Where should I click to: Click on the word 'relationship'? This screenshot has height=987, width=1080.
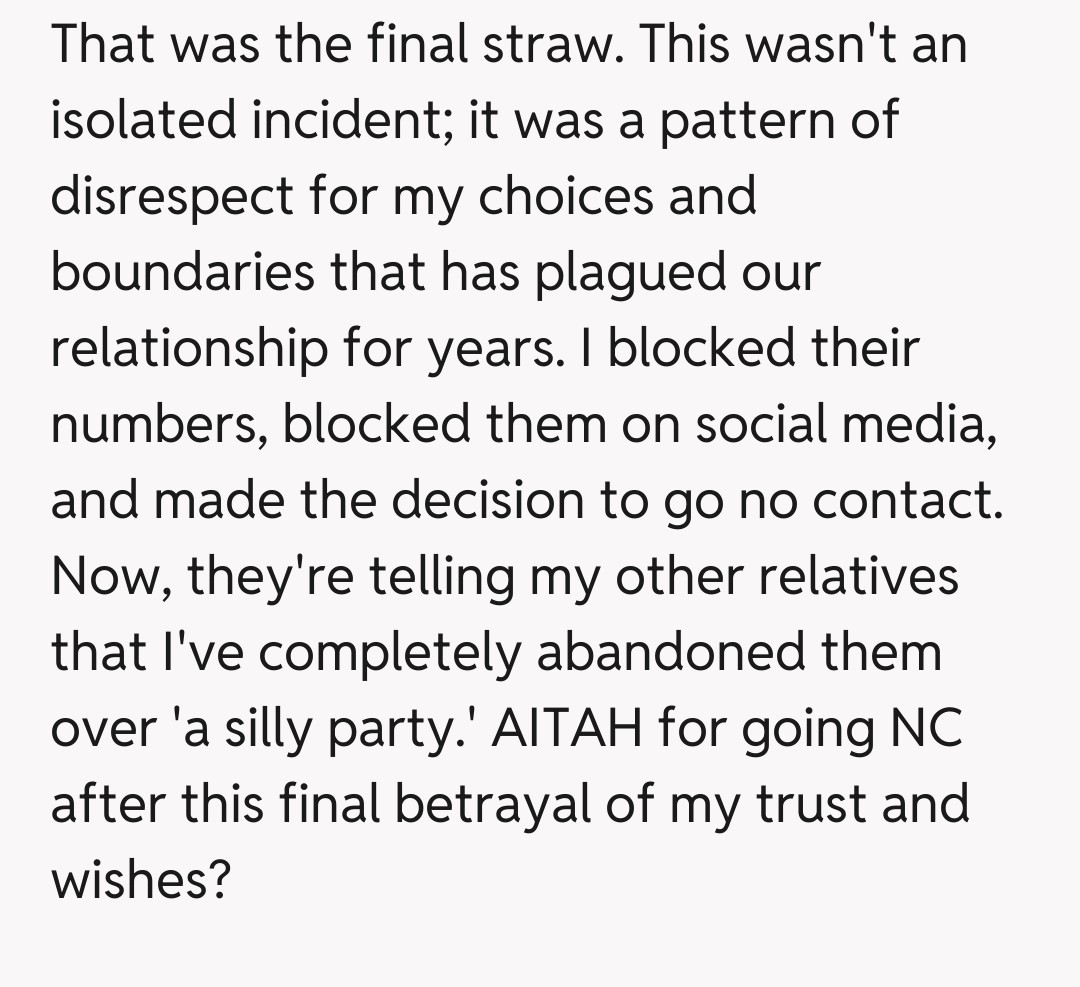pyautogui.click(x=188, y=349)
